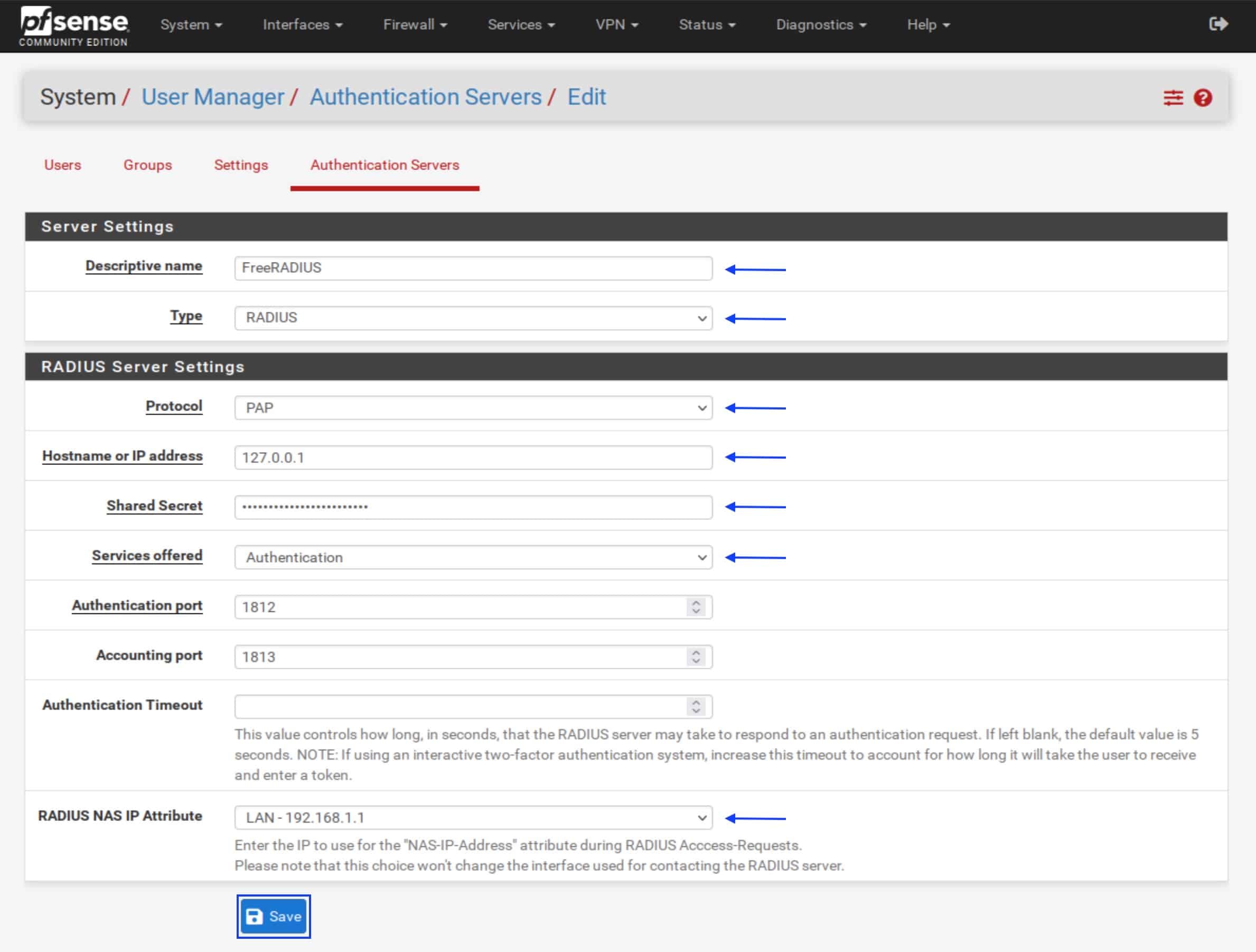
Task: Open the shortcut sliders icon in breadcrumb bar
Action: [1173, 98]
